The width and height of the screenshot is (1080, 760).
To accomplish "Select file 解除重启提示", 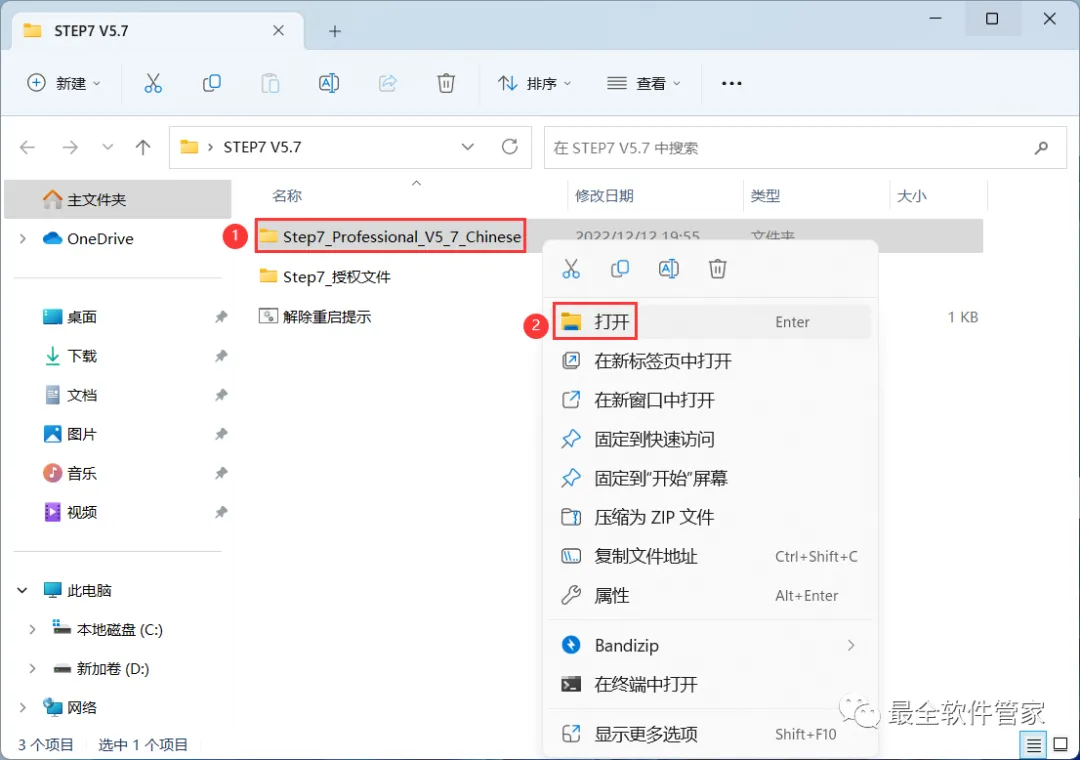I will 315,317.
